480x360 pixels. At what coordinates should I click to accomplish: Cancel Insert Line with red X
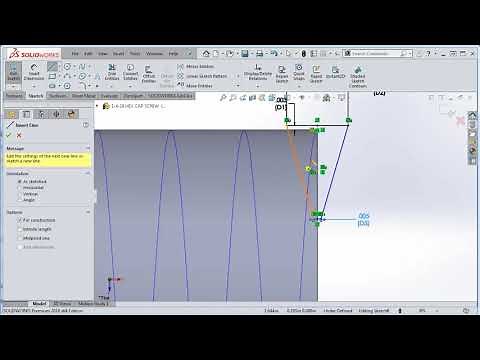(19, 135)
